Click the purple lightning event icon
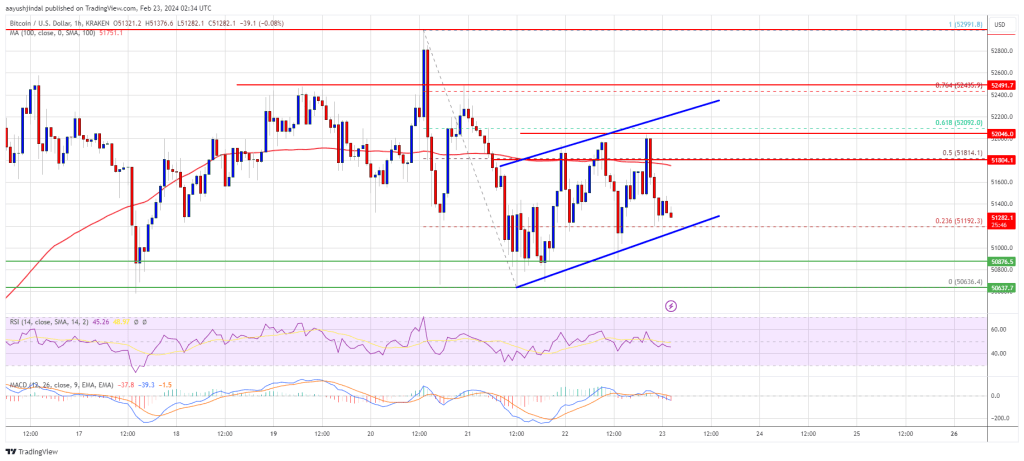Screen dimensions: 1024x461 (671, 305)
